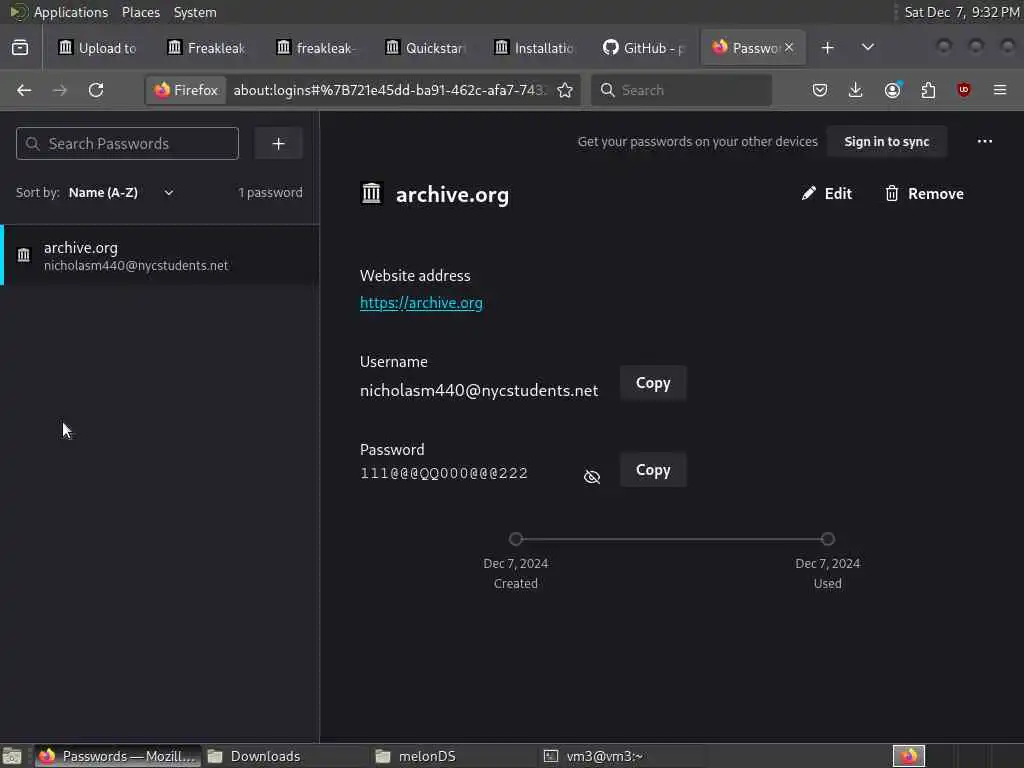
Task: Copy the password
Action: (x=653, y=470)
